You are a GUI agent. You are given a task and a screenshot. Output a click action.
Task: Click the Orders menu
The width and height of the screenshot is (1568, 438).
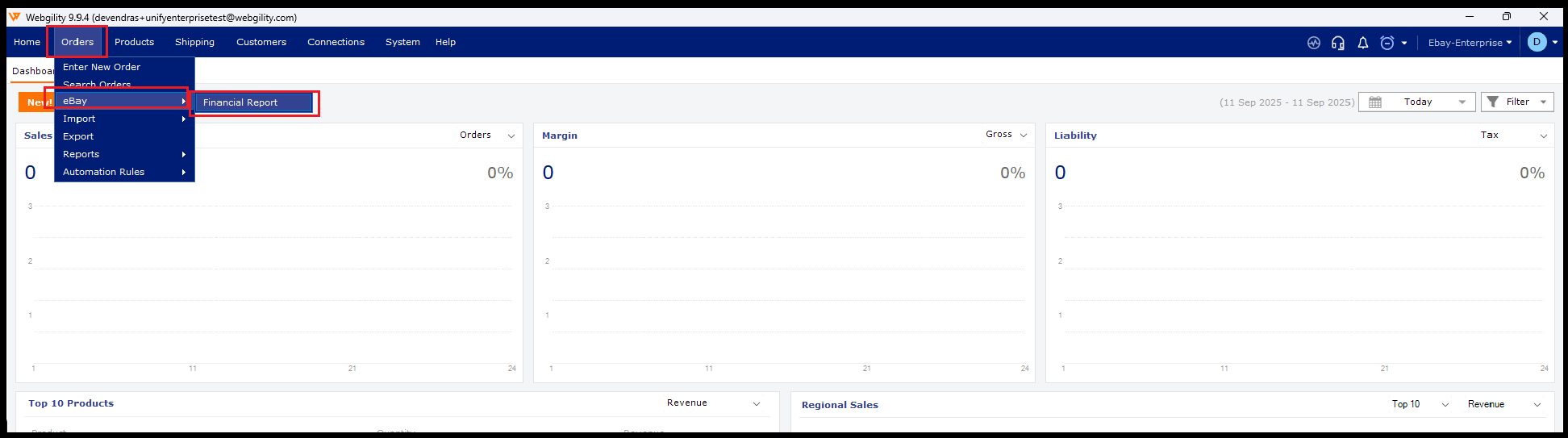(x=77, y=42)
